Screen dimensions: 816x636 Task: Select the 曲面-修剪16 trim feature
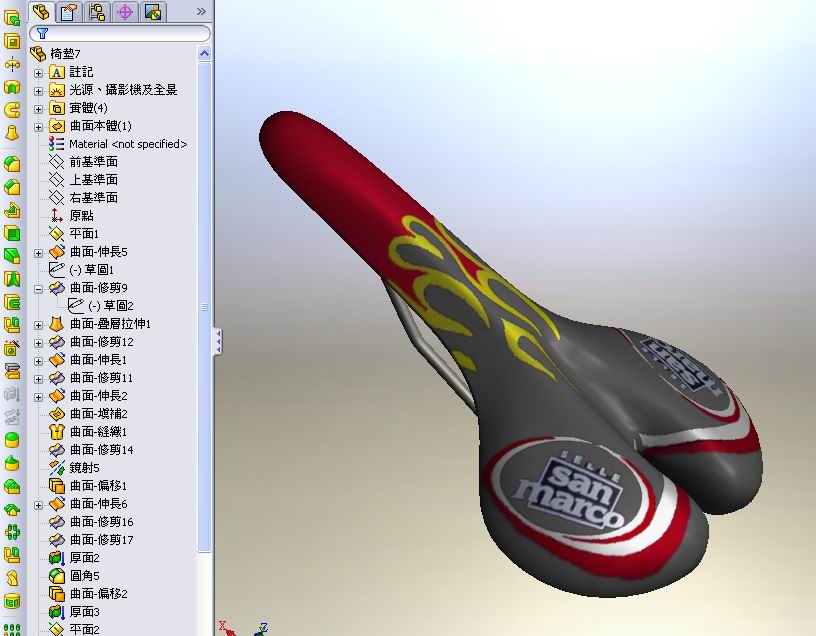(x=91, y=521)
